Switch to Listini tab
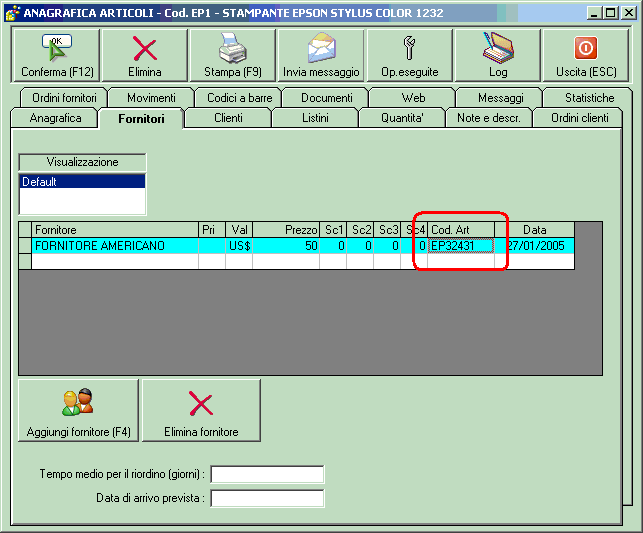This screenshot has width=643, height=533. (x=315, y=118)
